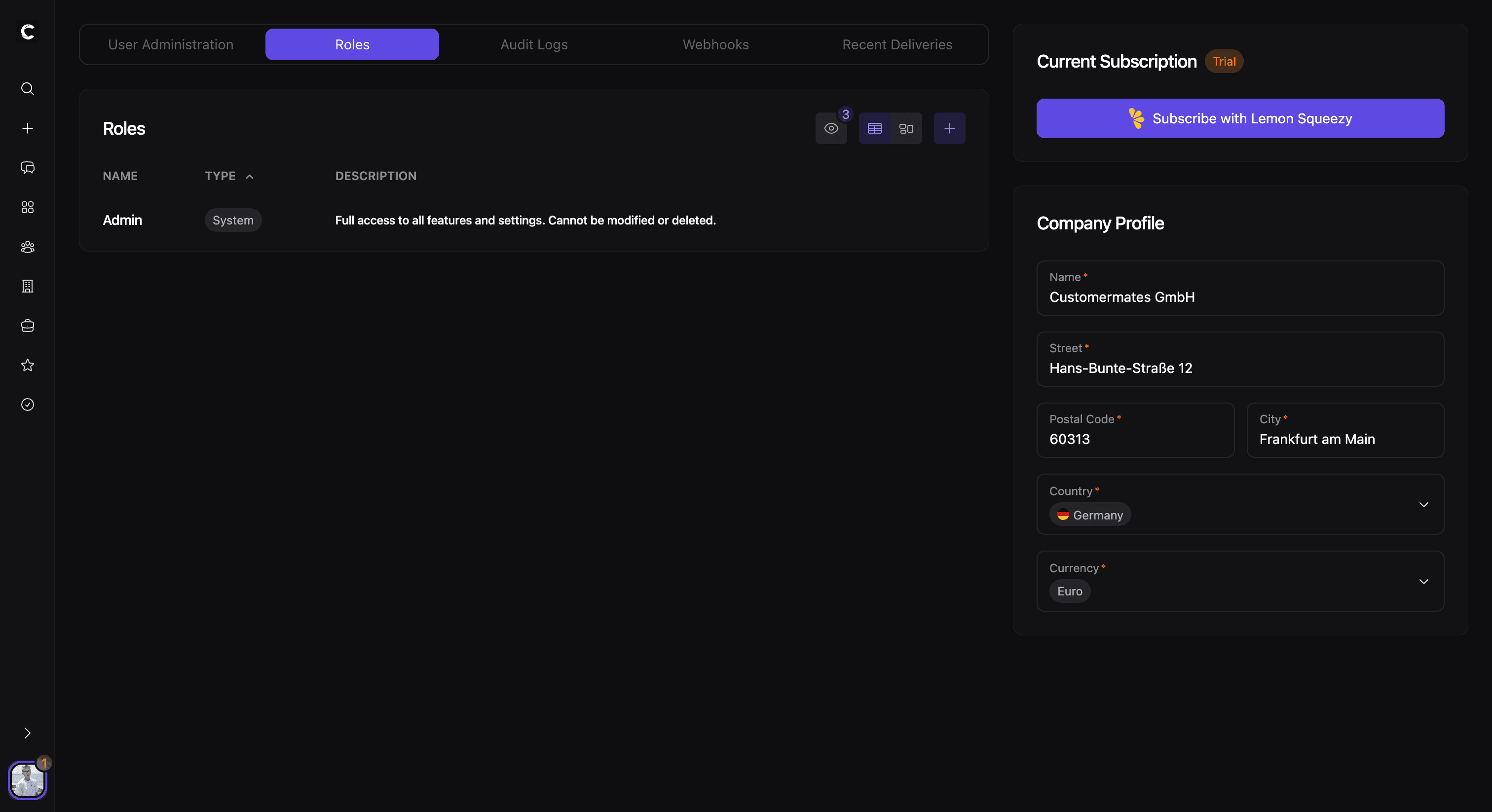Toggle column visibility eye button
Image resolution: width=1492 pixels, height=812 pixels.
point(830,129)
